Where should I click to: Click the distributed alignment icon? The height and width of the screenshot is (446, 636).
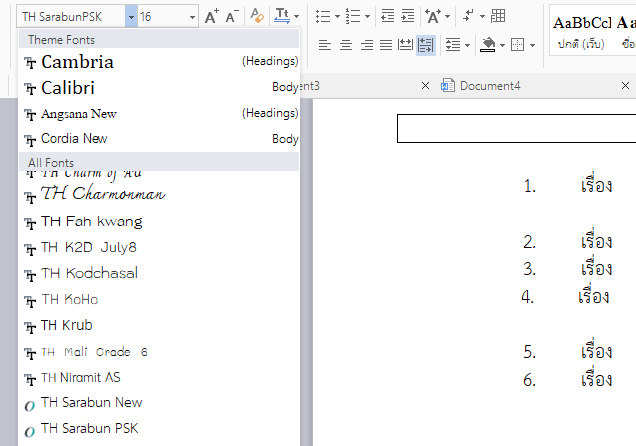405,45
